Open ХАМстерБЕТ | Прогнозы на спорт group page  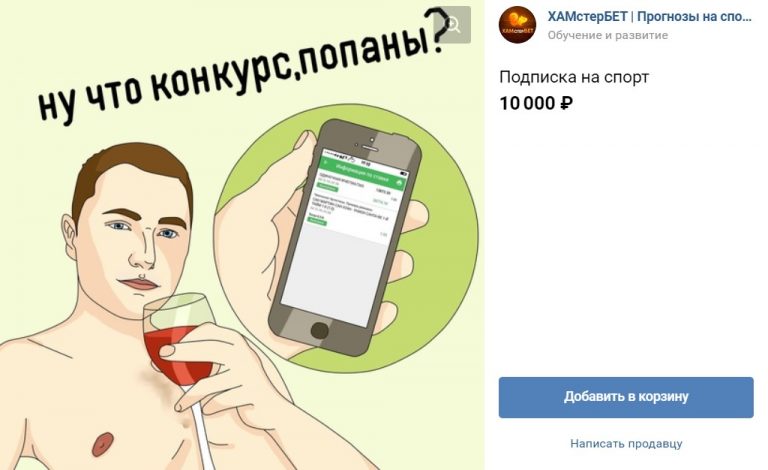[x=649, y=17]
